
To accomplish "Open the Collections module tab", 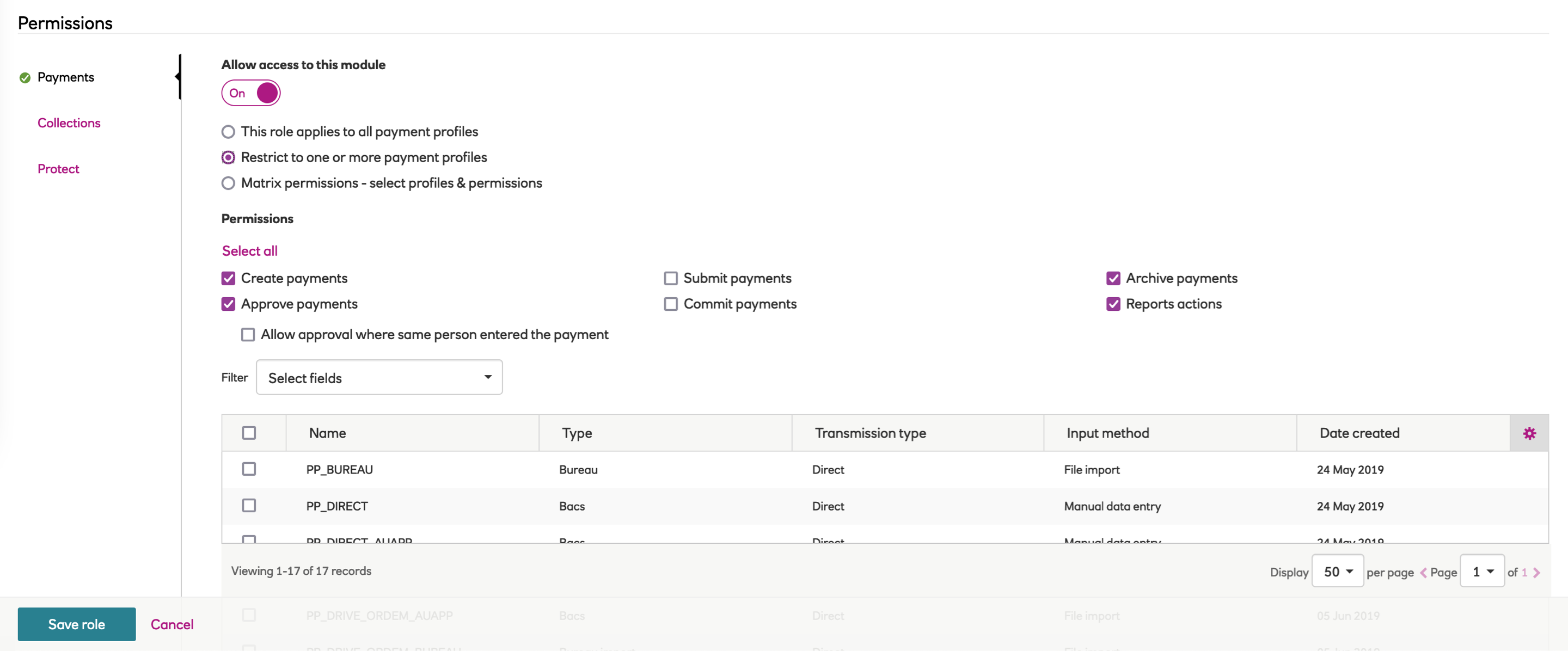I will [69, 123].
